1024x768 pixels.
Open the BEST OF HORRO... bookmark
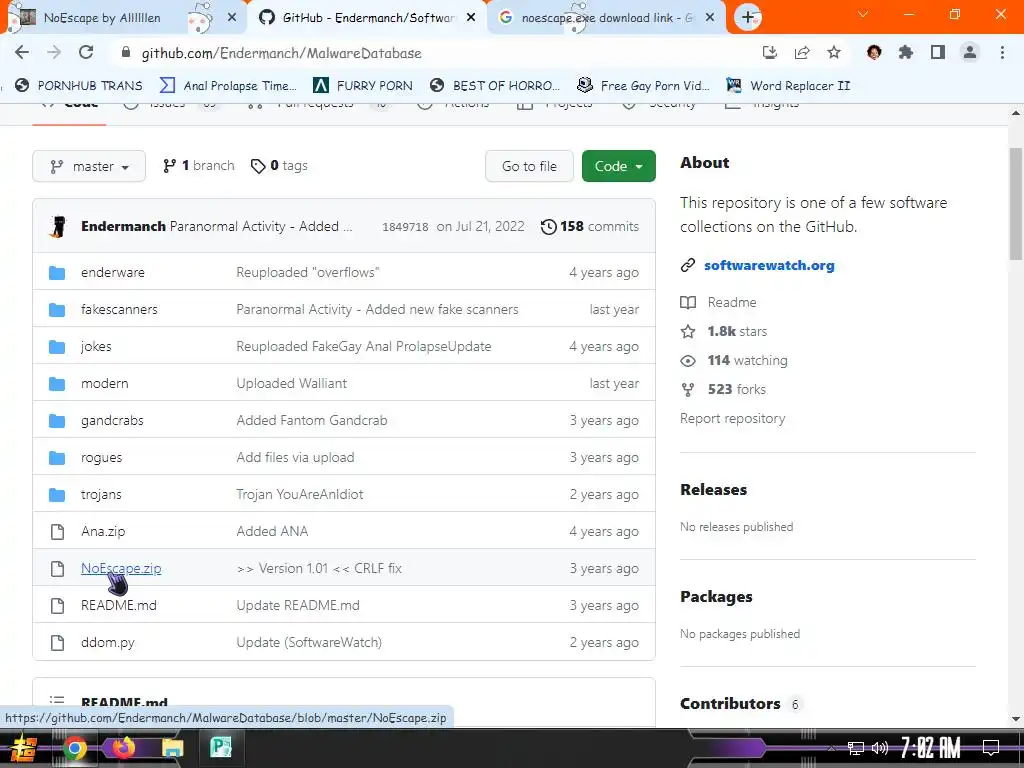tap(496, 86)
